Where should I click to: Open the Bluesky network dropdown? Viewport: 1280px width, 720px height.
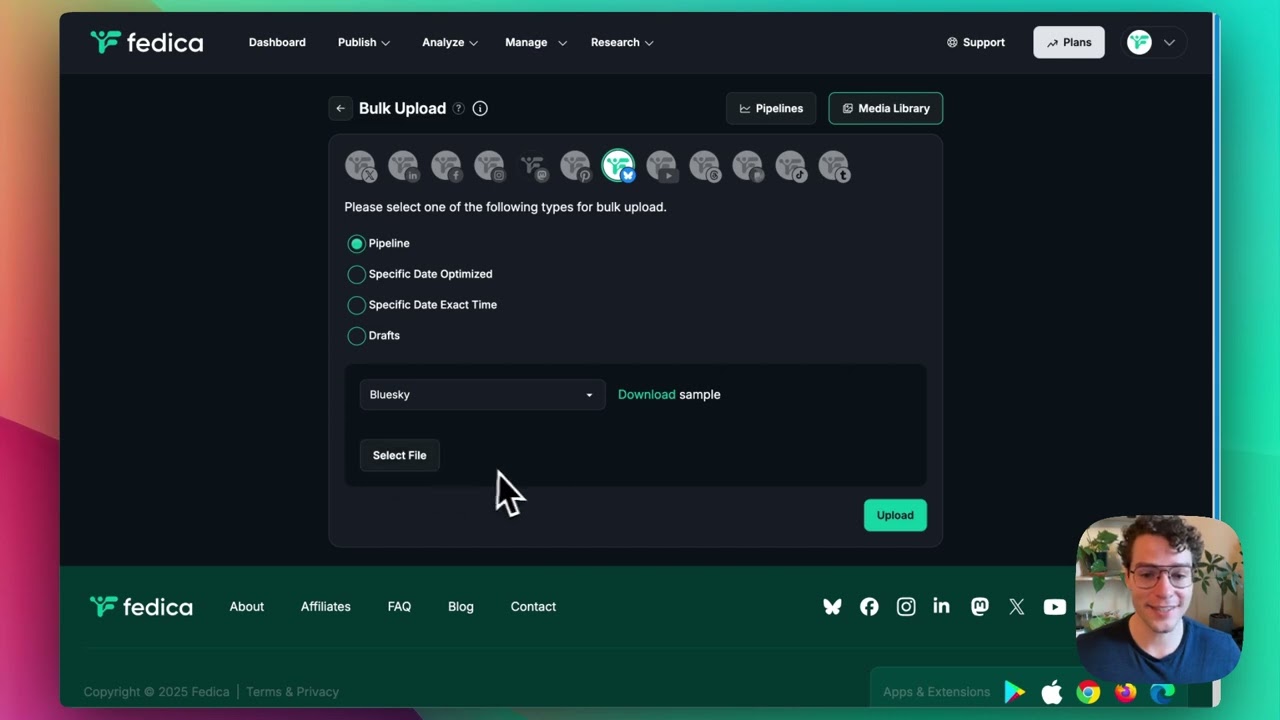click(x=482, y=394)
